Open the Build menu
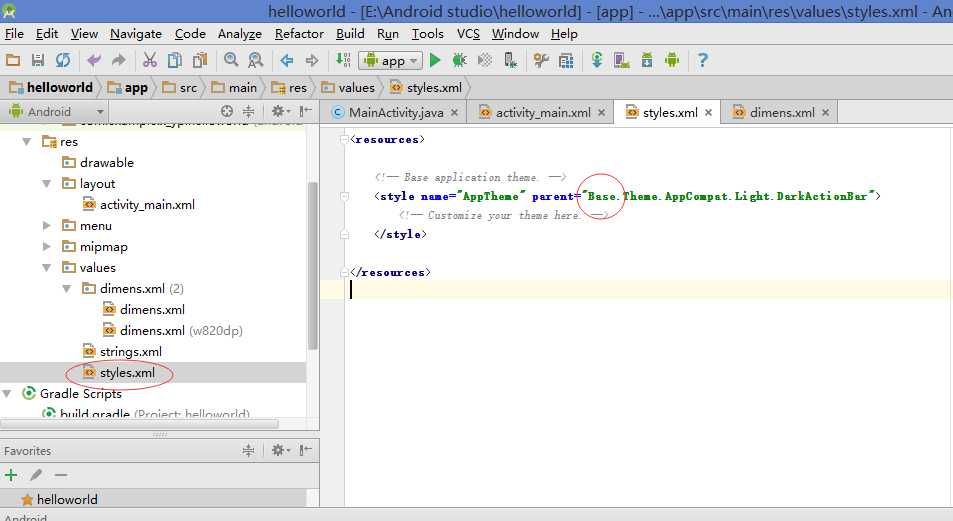The image size is (953, 521). pos(350,34)
